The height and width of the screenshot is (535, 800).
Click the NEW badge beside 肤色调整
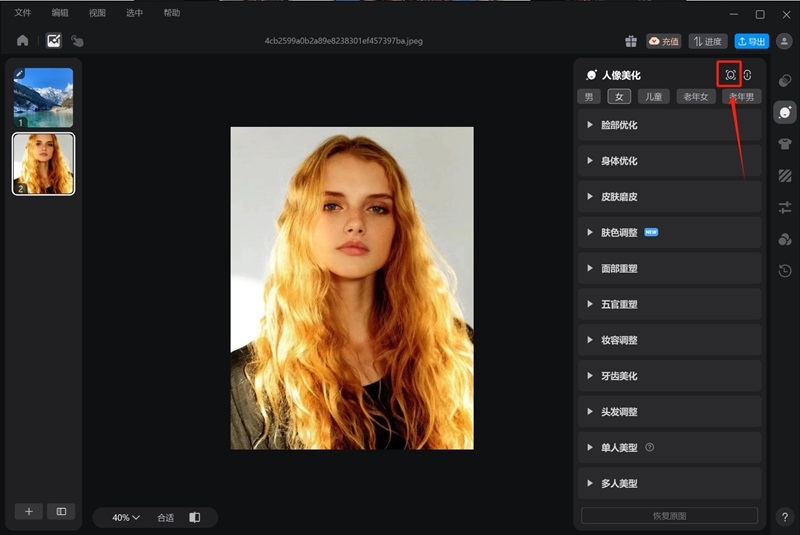click(651, 232)
